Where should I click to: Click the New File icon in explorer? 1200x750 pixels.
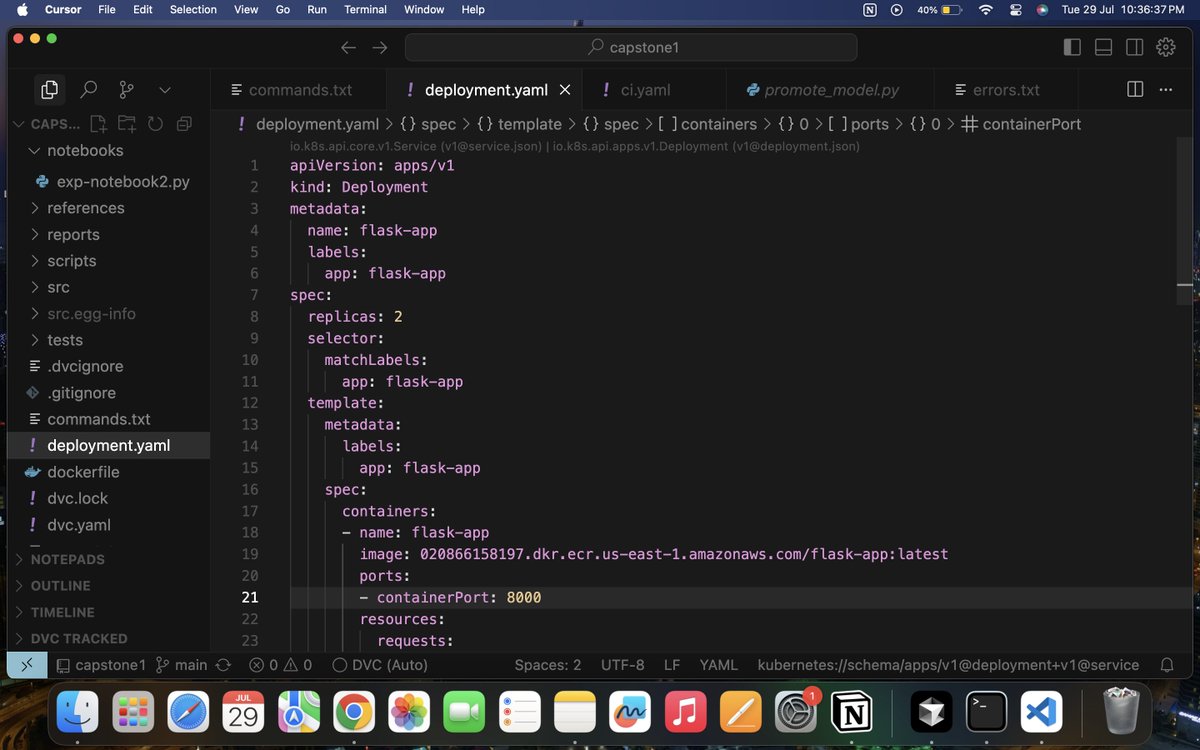[98, 124]
